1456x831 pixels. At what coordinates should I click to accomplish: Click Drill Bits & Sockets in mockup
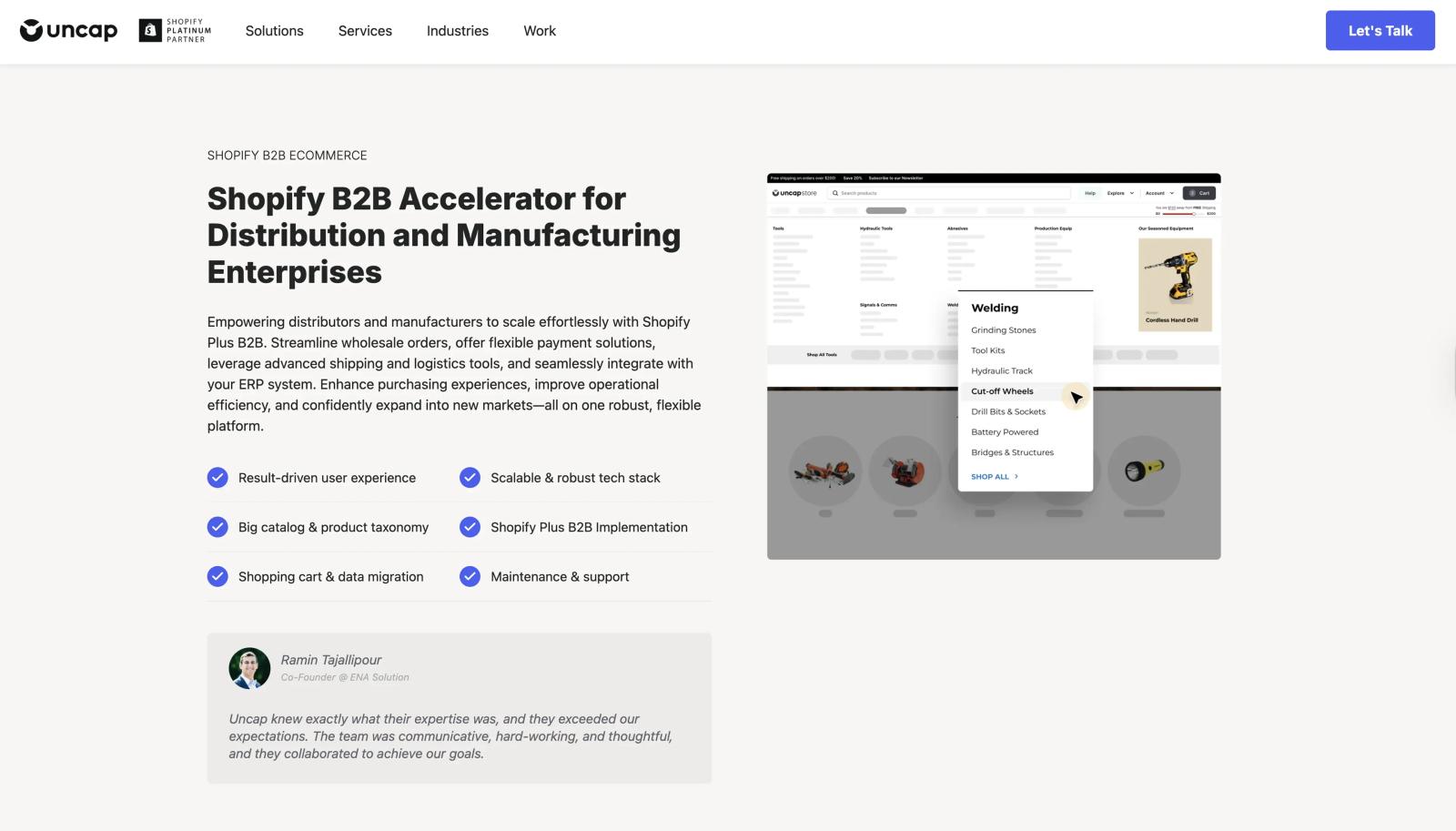1008,412
